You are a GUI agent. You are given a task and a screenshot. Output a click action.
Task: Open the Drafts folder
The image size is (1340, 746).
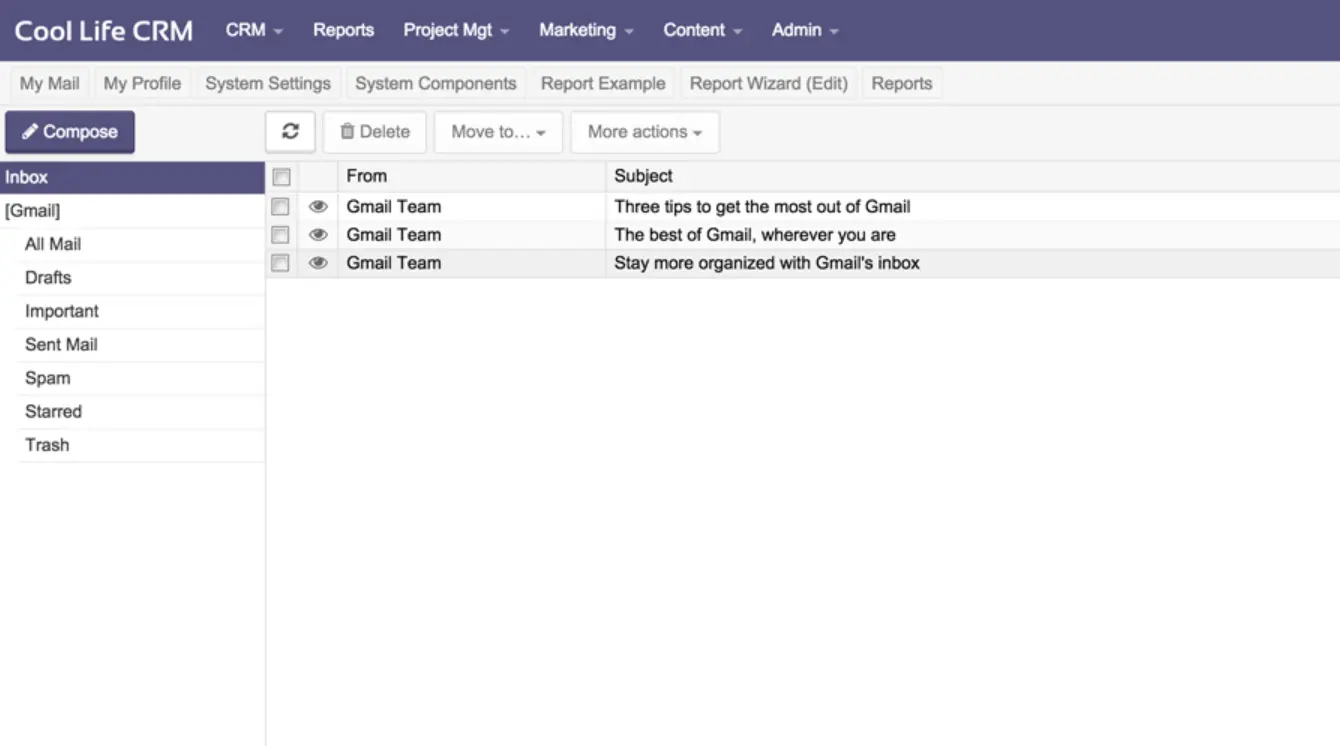coord(47,277)
